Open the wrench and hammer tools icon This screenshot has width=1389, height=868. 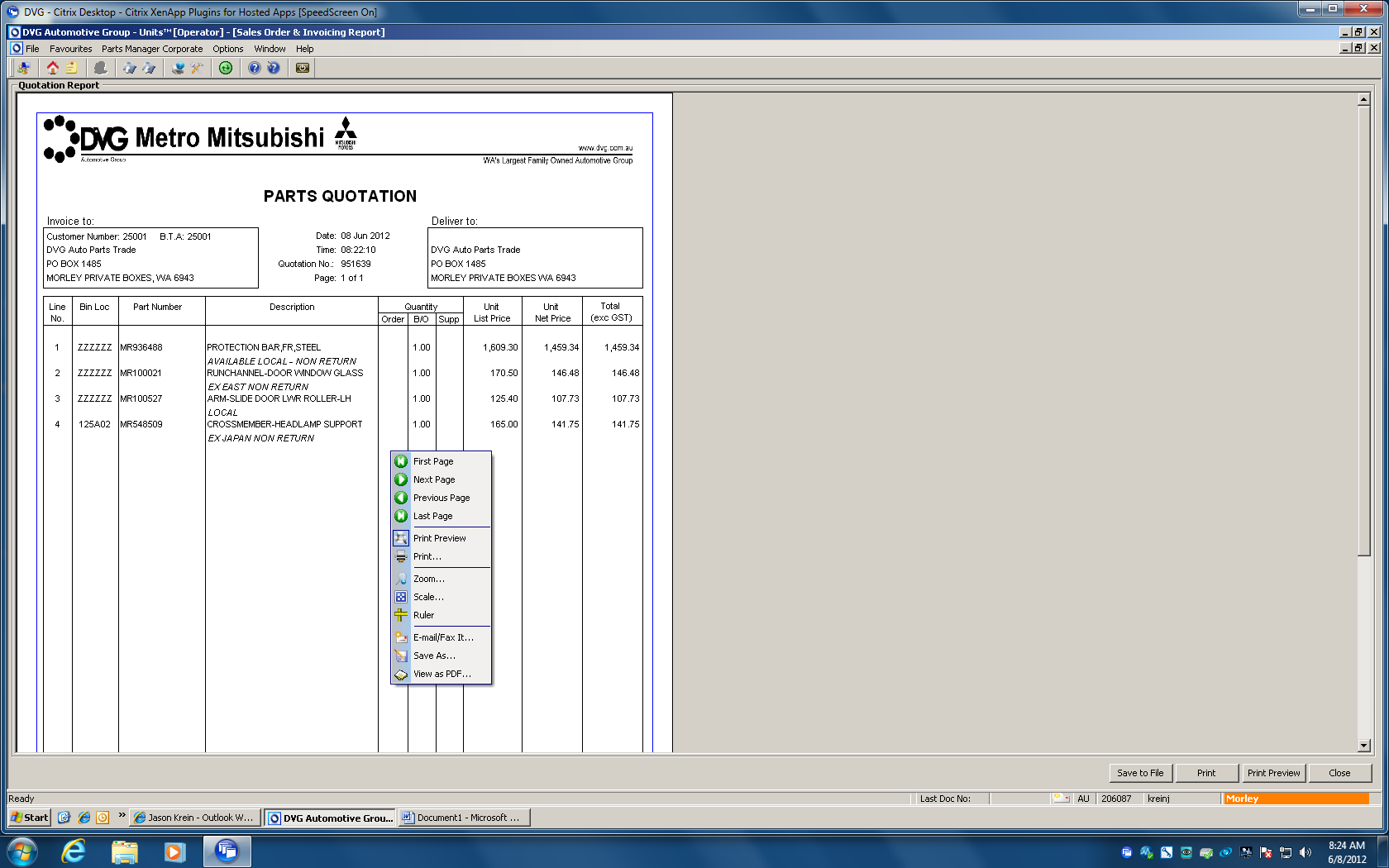pos(197,68)
